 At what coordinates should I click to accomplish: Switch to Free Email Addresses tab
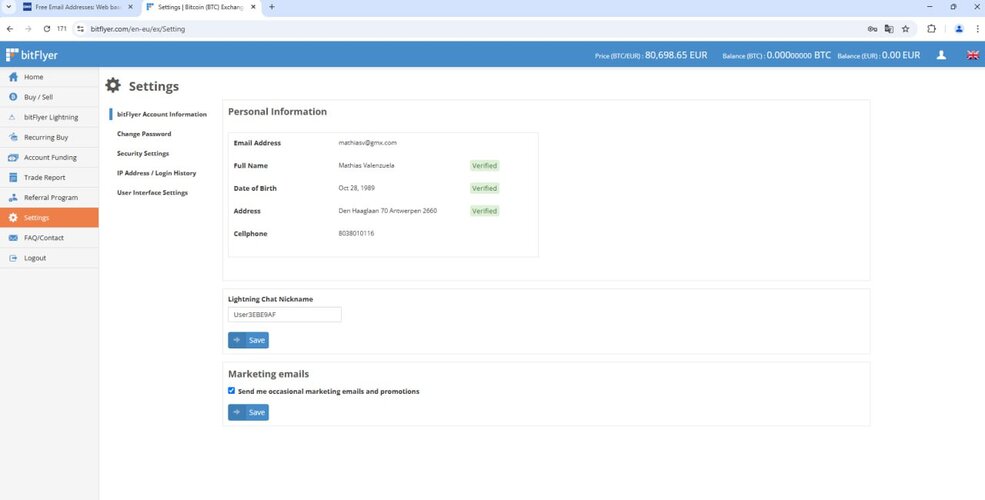[78, 7]
